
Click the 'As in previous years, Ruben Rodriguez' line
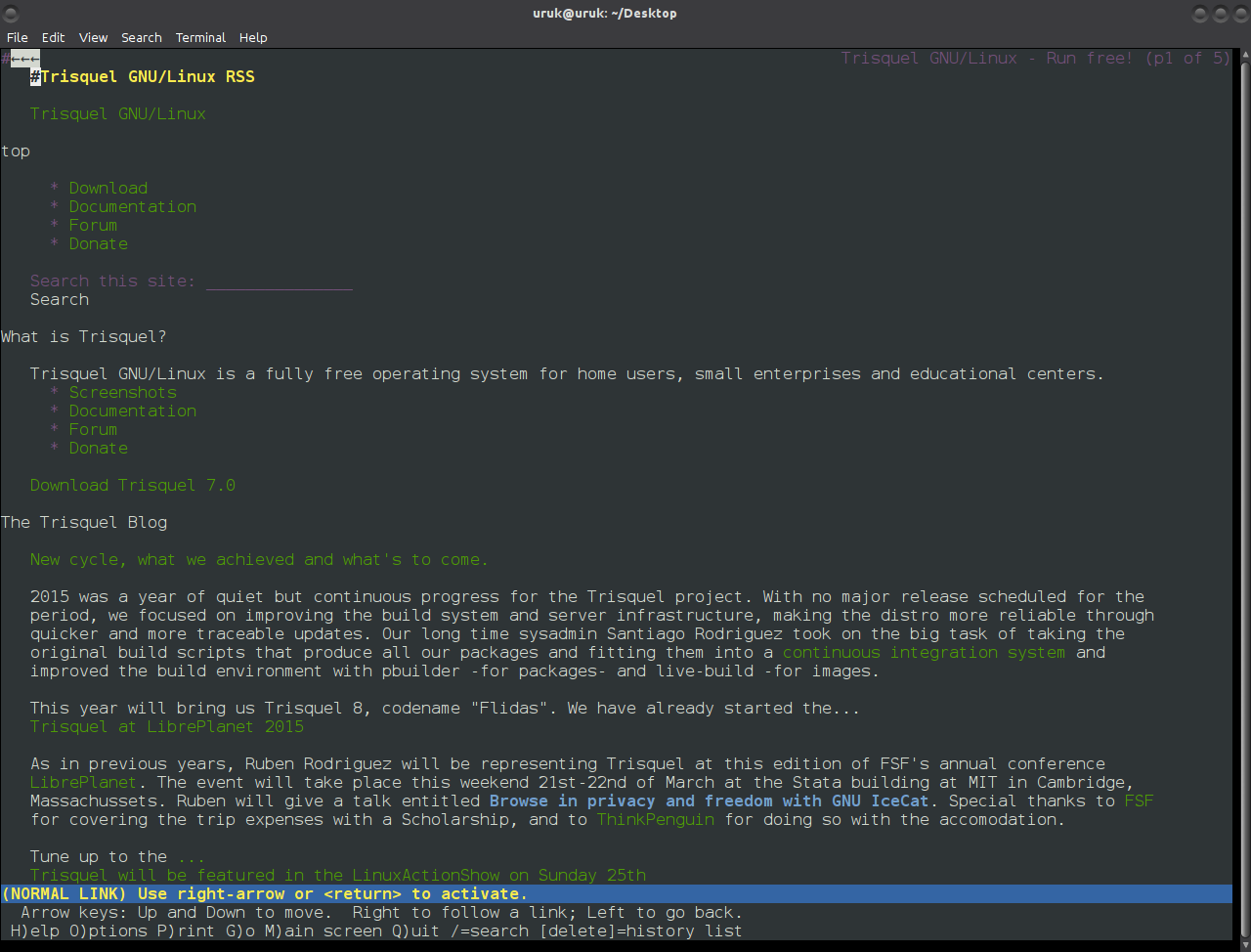[568, 763]
